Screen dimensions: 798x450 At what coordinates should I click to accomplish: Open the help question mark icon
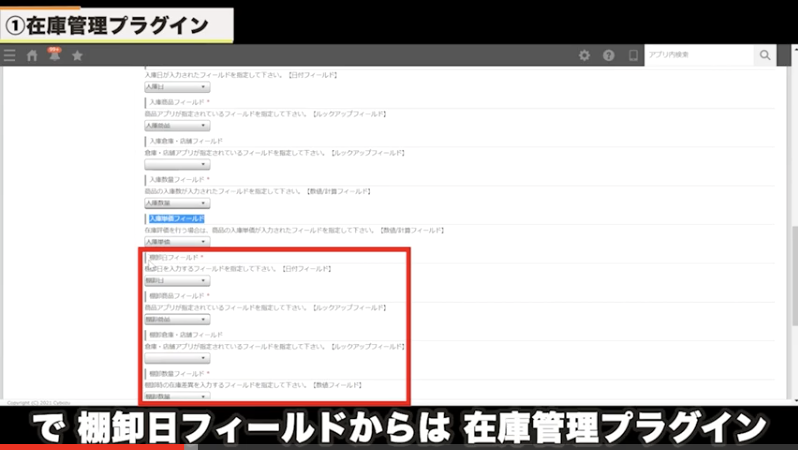coord(608,55)
